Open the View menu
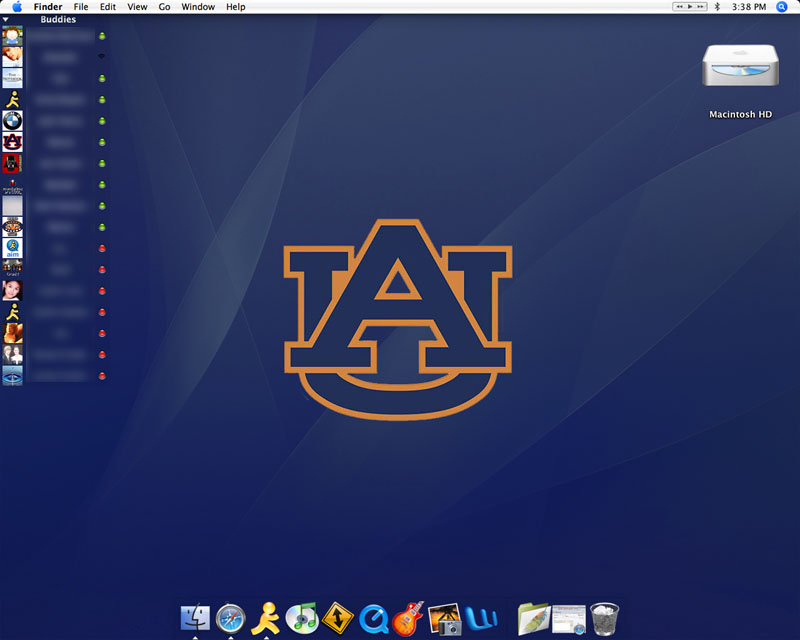800x640 pixels. coord(137,7)
